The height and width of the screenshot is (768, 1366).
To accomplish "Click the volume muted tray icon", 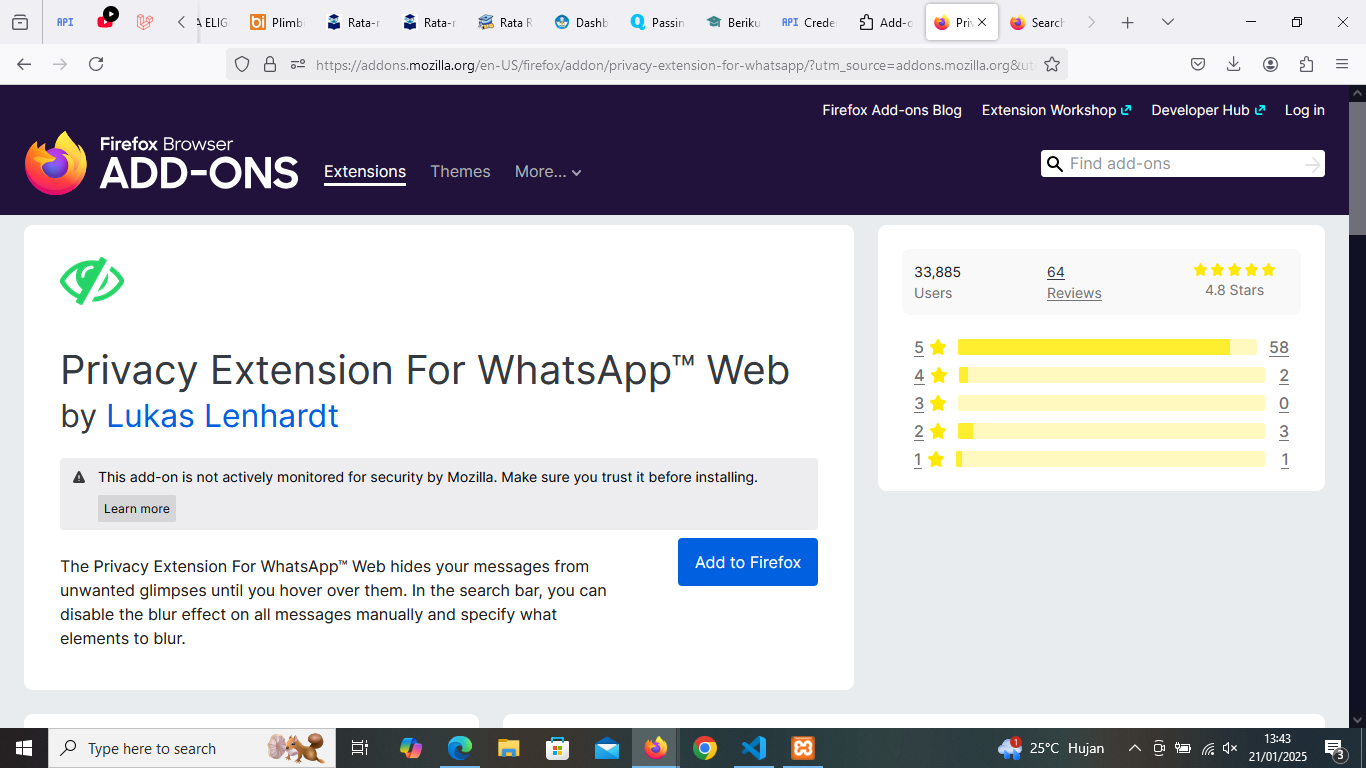I will point(1230,748).
